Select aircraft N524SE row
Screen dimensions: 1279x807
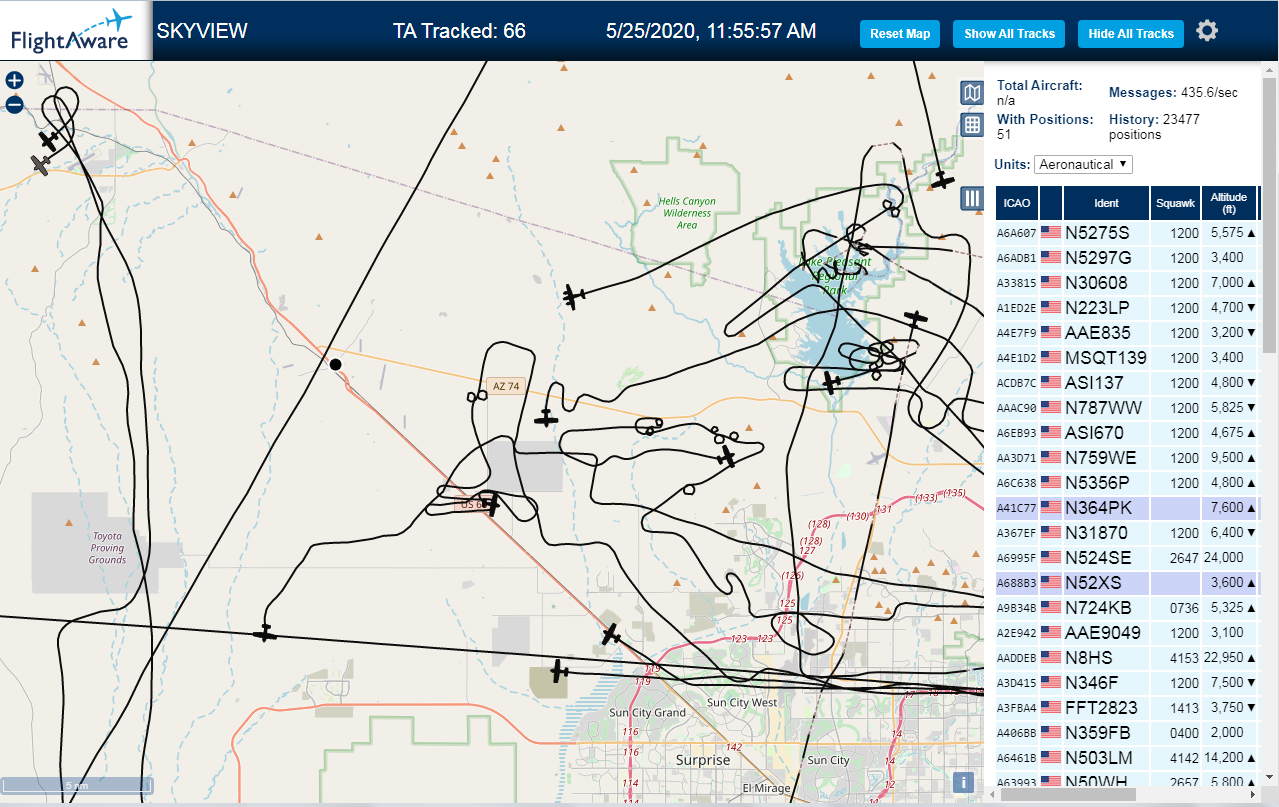coord(1127,558)
